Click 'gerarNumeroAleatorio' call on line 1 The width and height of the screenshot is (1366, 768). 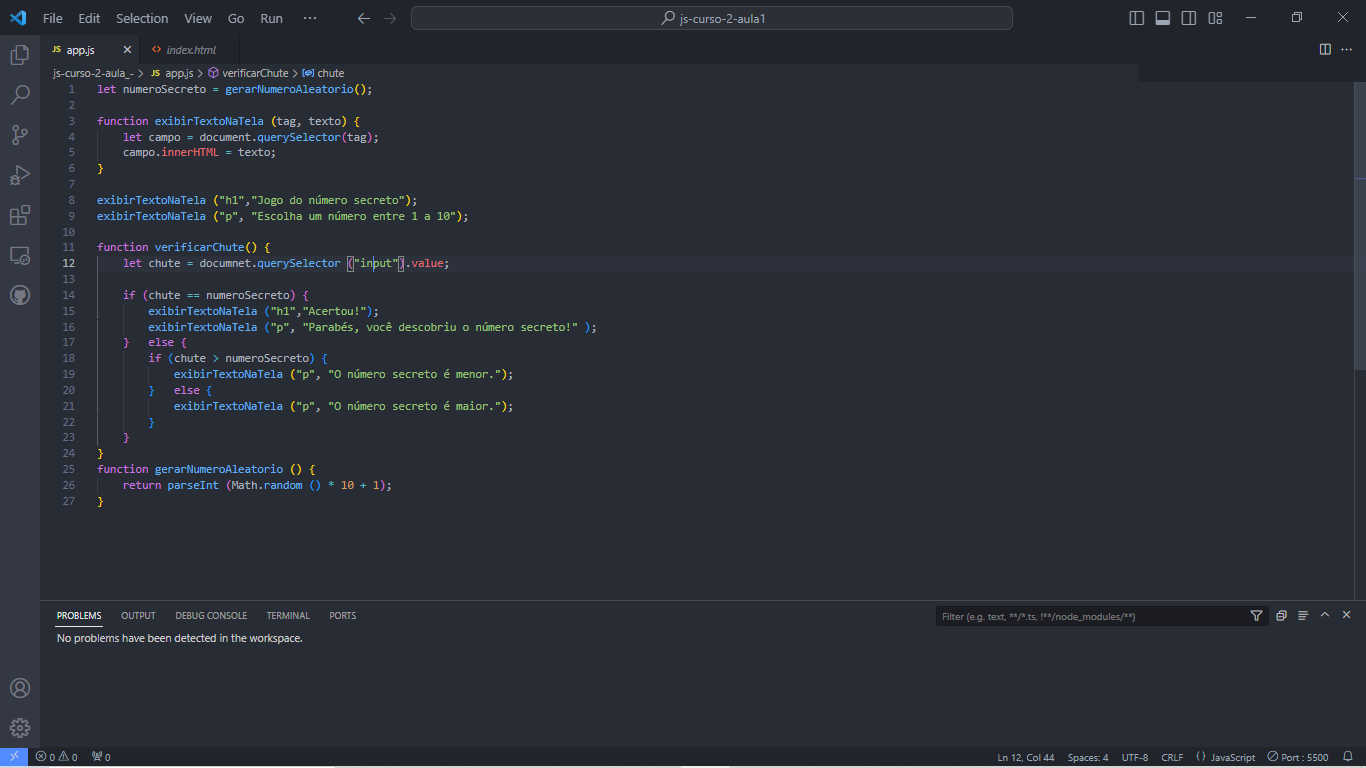click(x=289, y=89)
